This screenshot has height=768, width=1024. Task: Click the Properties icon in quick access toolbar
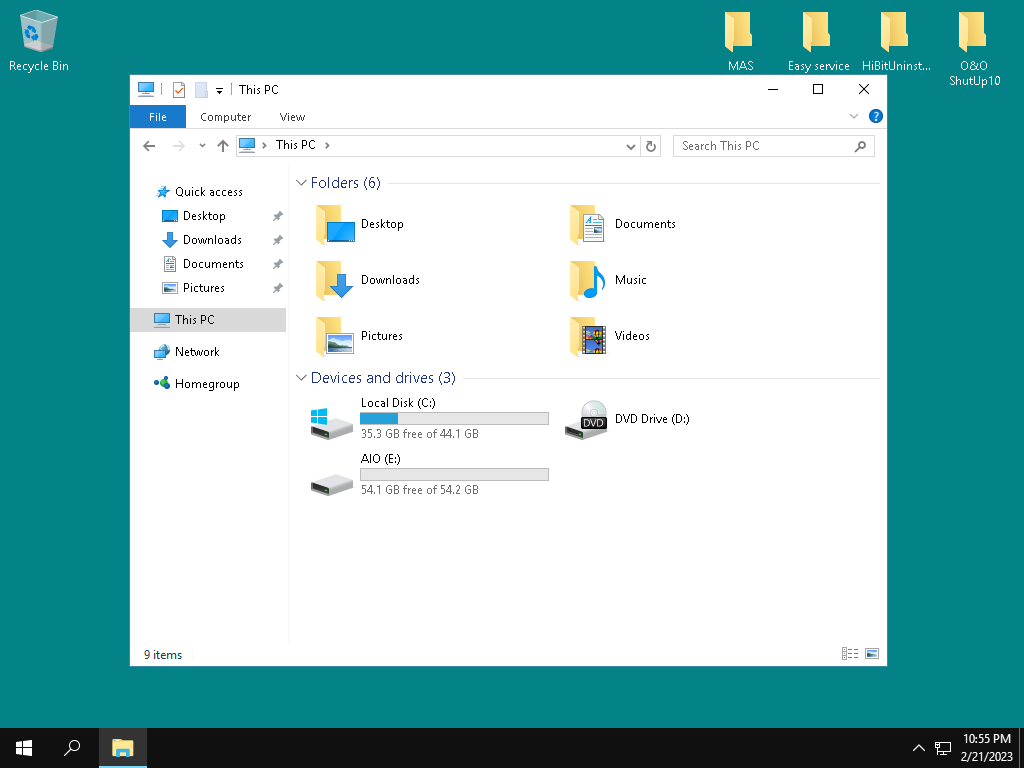(x=179, y=90)
